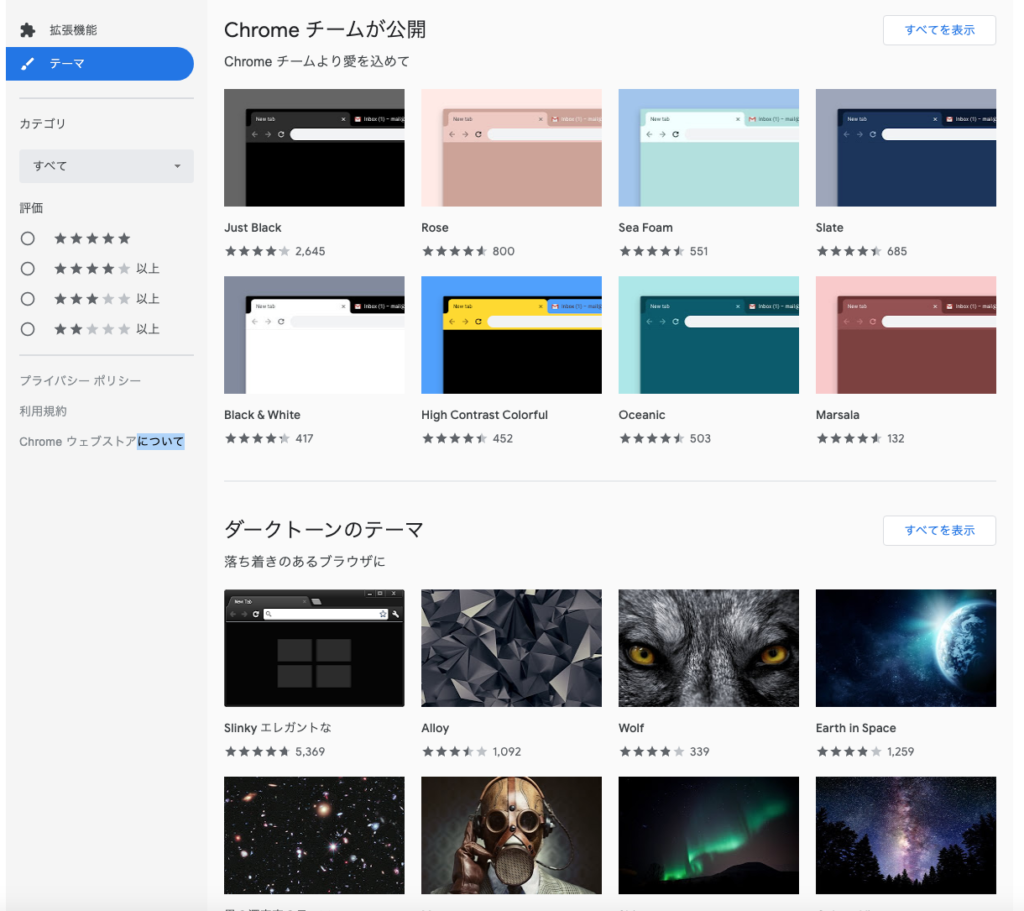Click the Slinky エレガントな title text

[278, 728]
